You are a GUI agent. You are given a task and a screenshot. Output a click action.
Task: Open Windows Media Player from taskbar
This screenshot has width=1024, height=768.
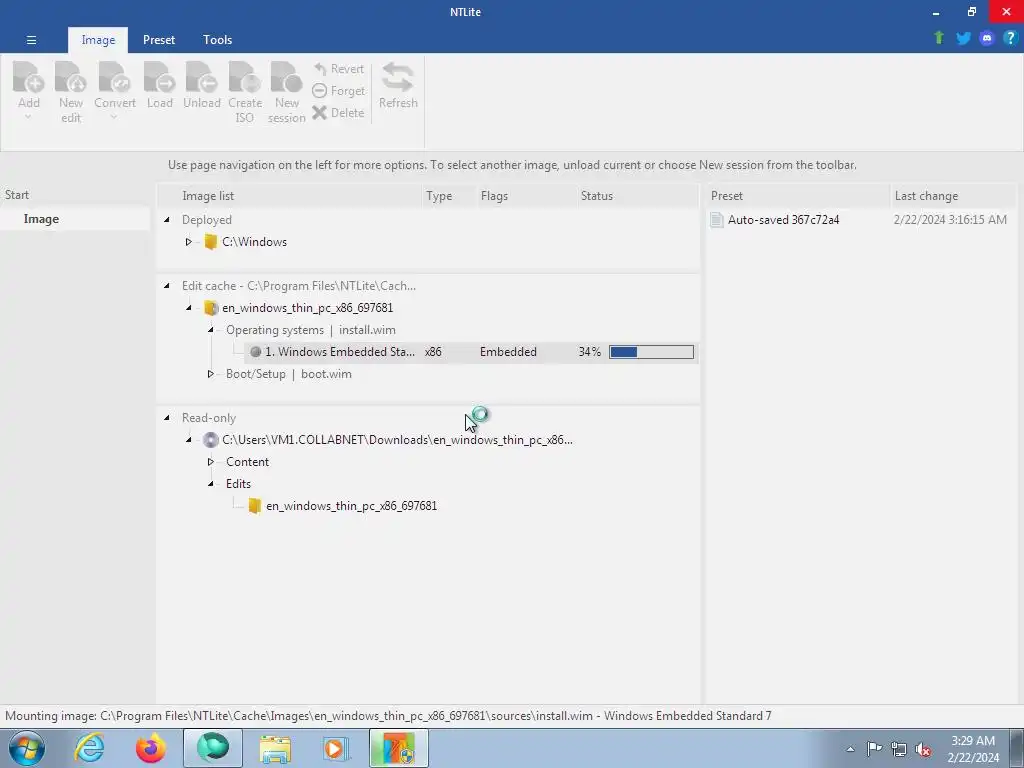click(x=336, y=748)
